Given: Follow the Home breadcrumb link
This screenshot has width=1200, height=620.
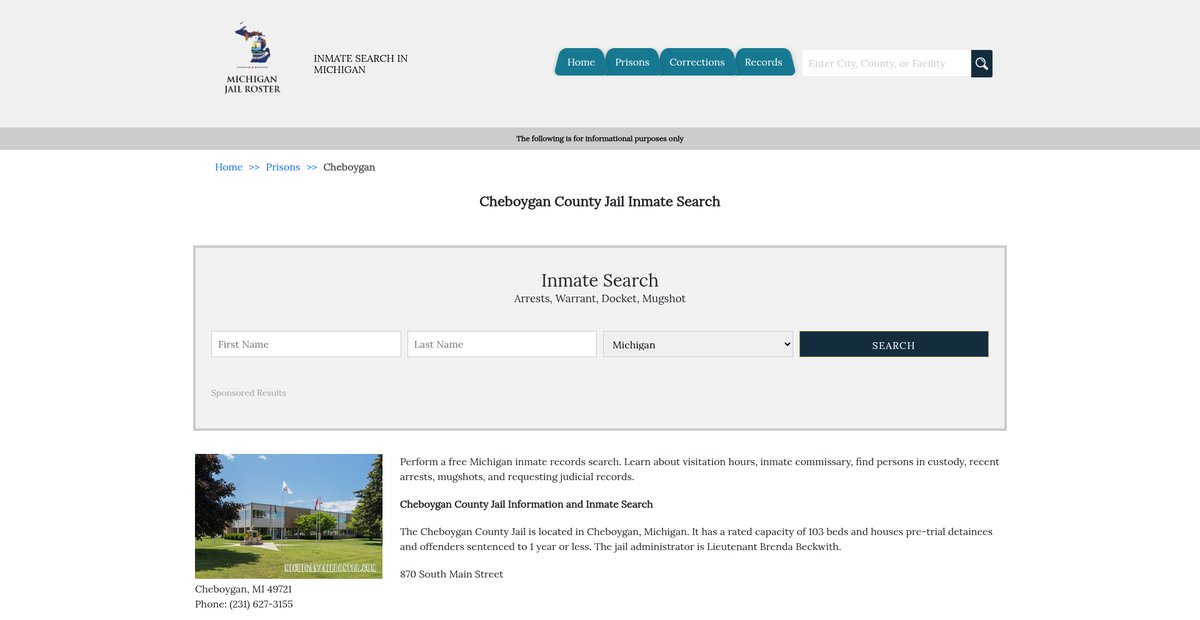Looking at the screenshot, I should [229, 167].
